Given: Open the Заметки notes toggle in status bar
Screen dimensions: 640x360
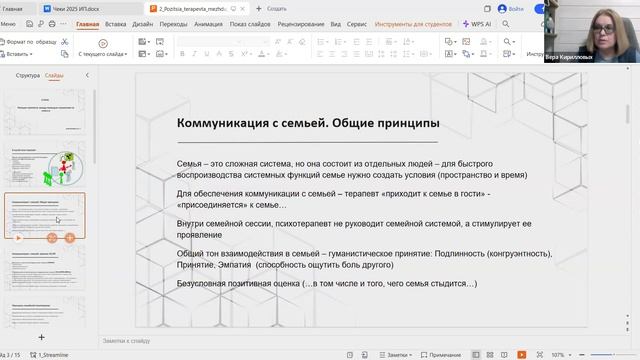Looking at the screenshot, I should pyautogui.click(x=396, y=355).
